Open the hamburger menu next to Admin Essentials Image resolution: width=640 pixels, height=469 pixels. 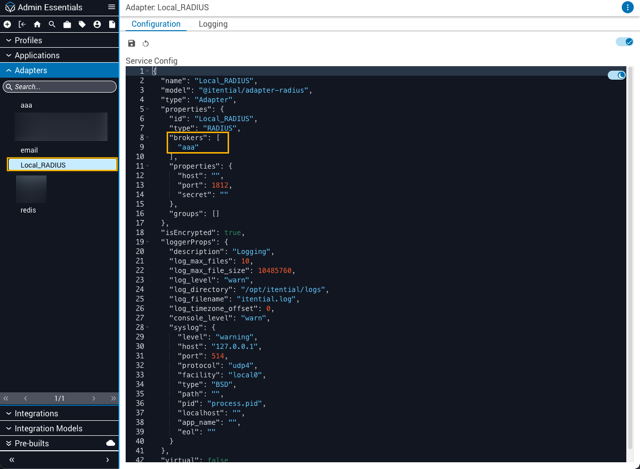111,7
